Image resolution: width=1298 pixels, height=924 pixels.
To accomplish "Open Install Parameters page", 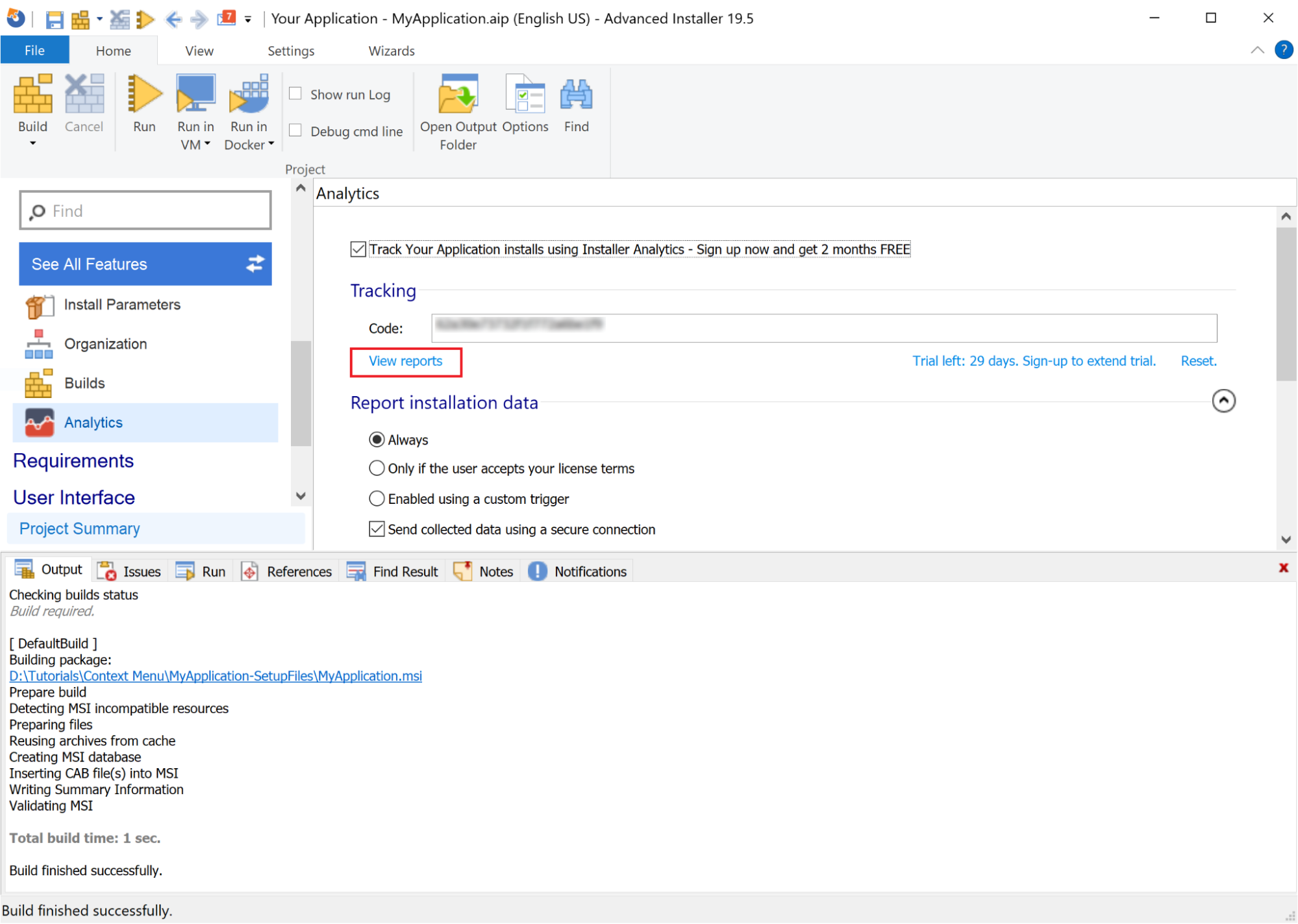I will (122, 305).
